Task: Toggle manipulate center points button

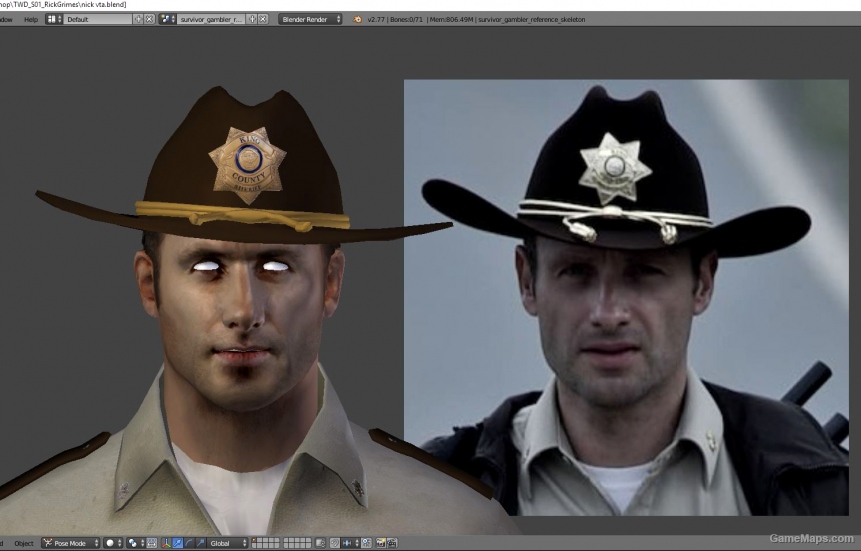Action: [x=152, y=543]
